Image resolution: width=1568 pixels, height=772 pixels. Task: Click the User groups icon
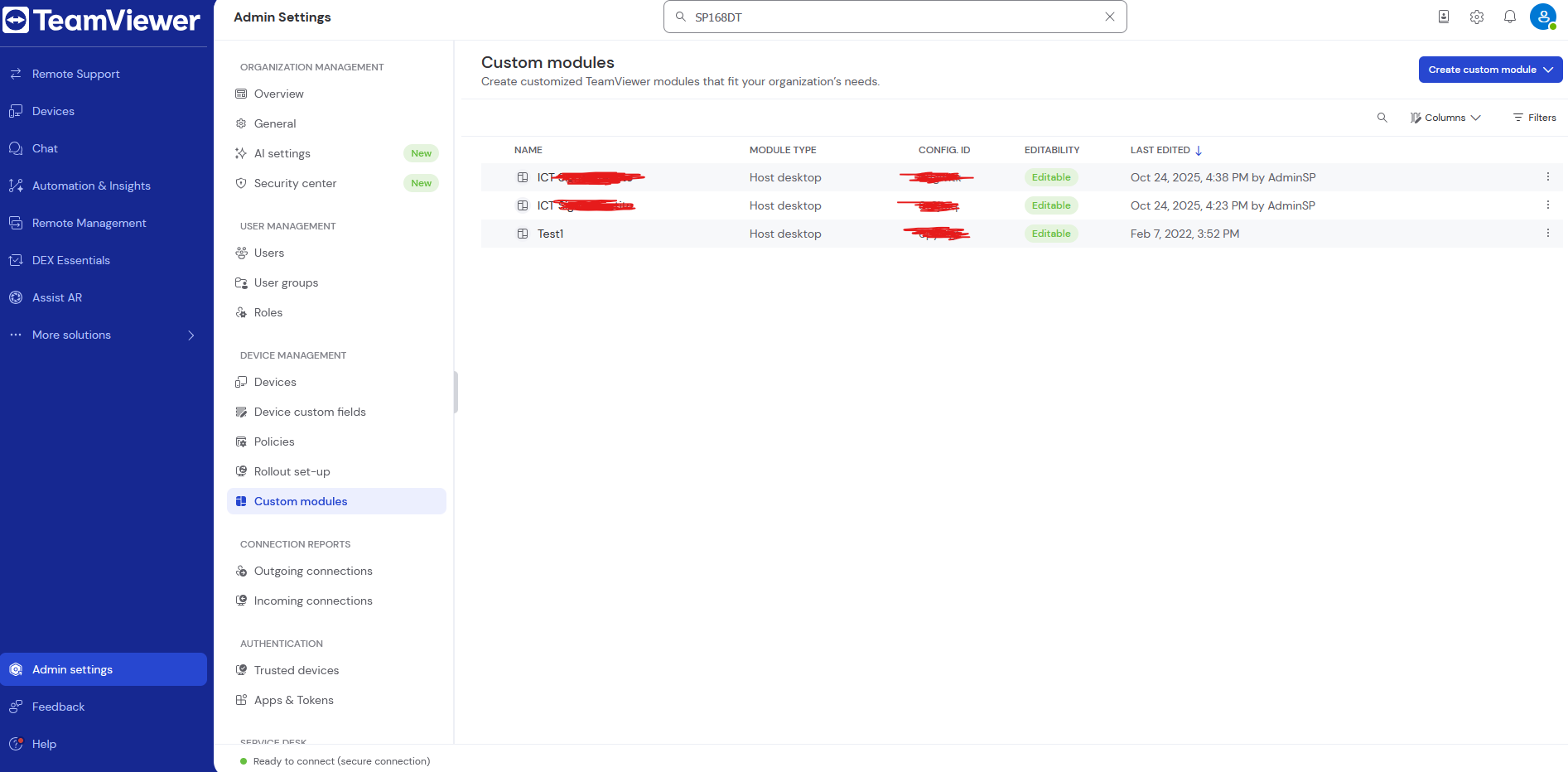[241, 282]
